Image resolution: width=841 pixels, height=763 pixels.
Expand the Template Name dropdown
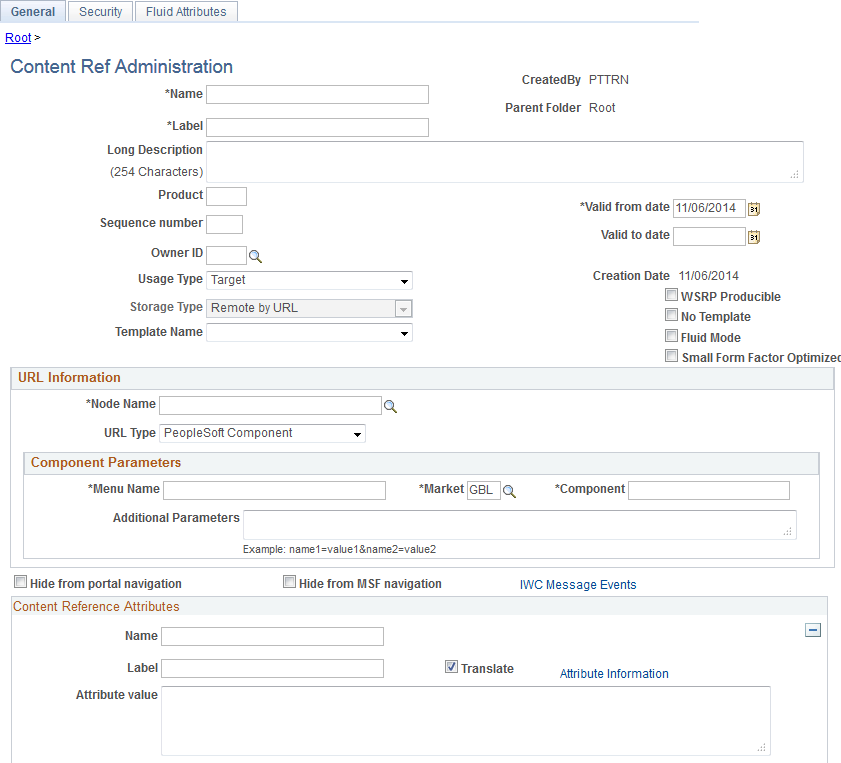[309, 333]
